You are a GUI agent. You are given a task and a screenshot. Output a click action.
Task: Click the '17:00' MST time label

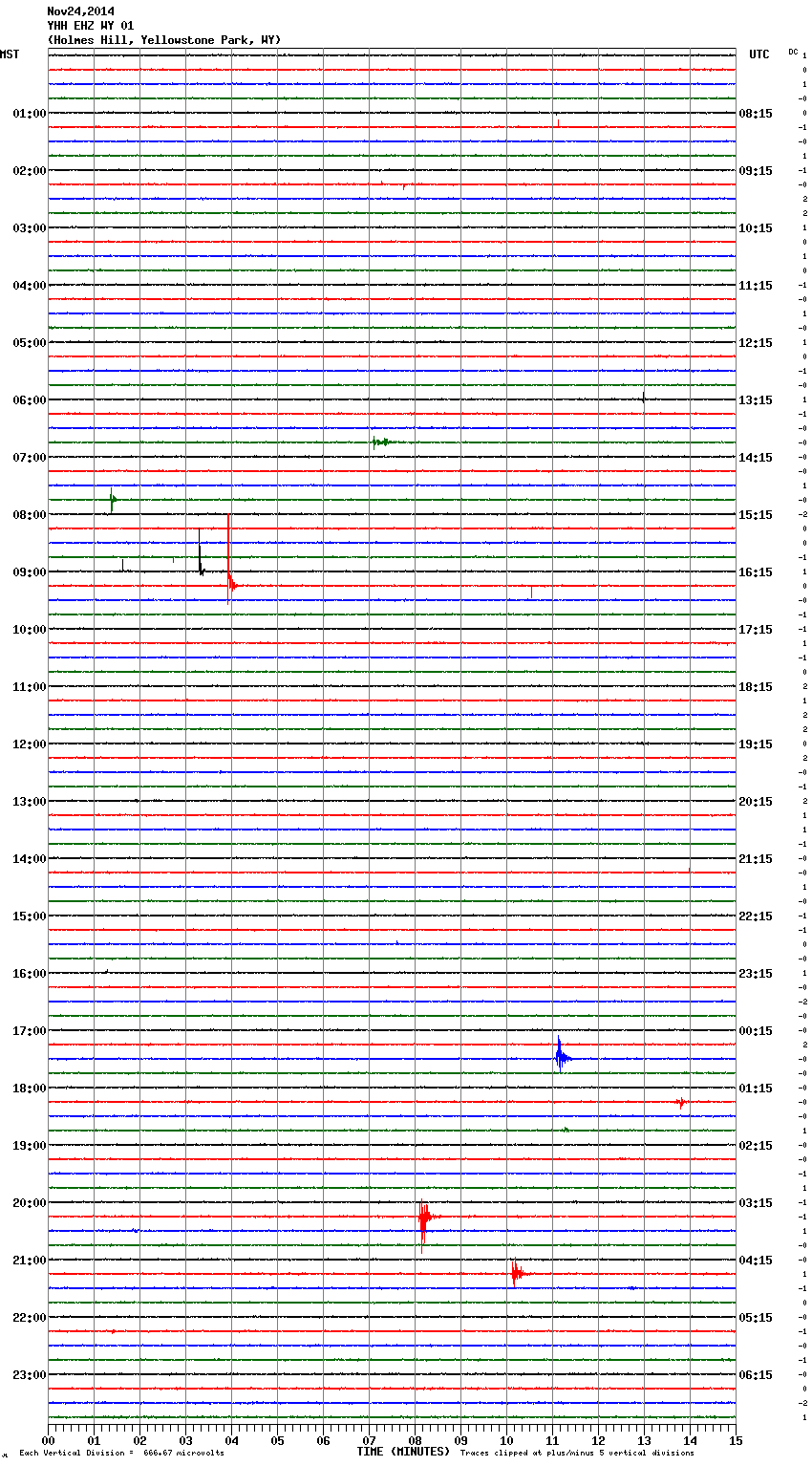30,1031
